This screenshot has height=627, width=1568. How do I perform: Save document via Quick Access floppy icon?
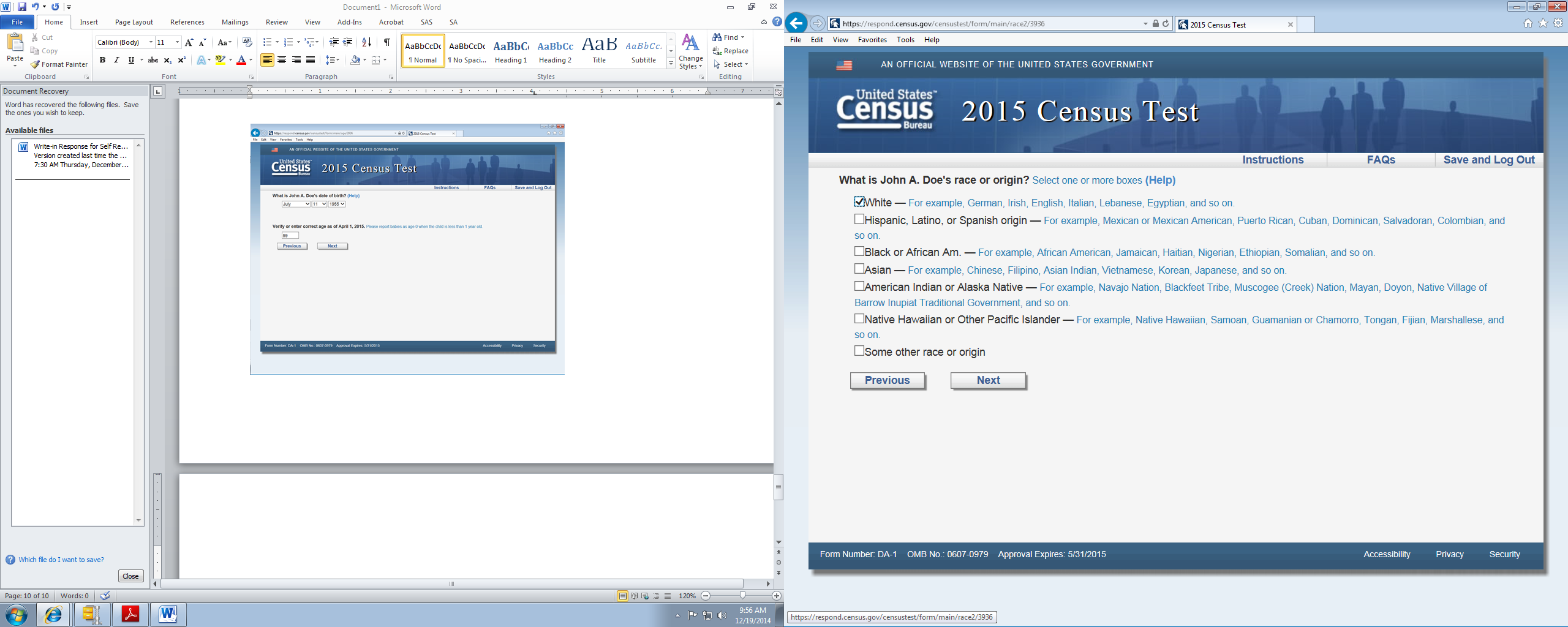pos(22,7)
